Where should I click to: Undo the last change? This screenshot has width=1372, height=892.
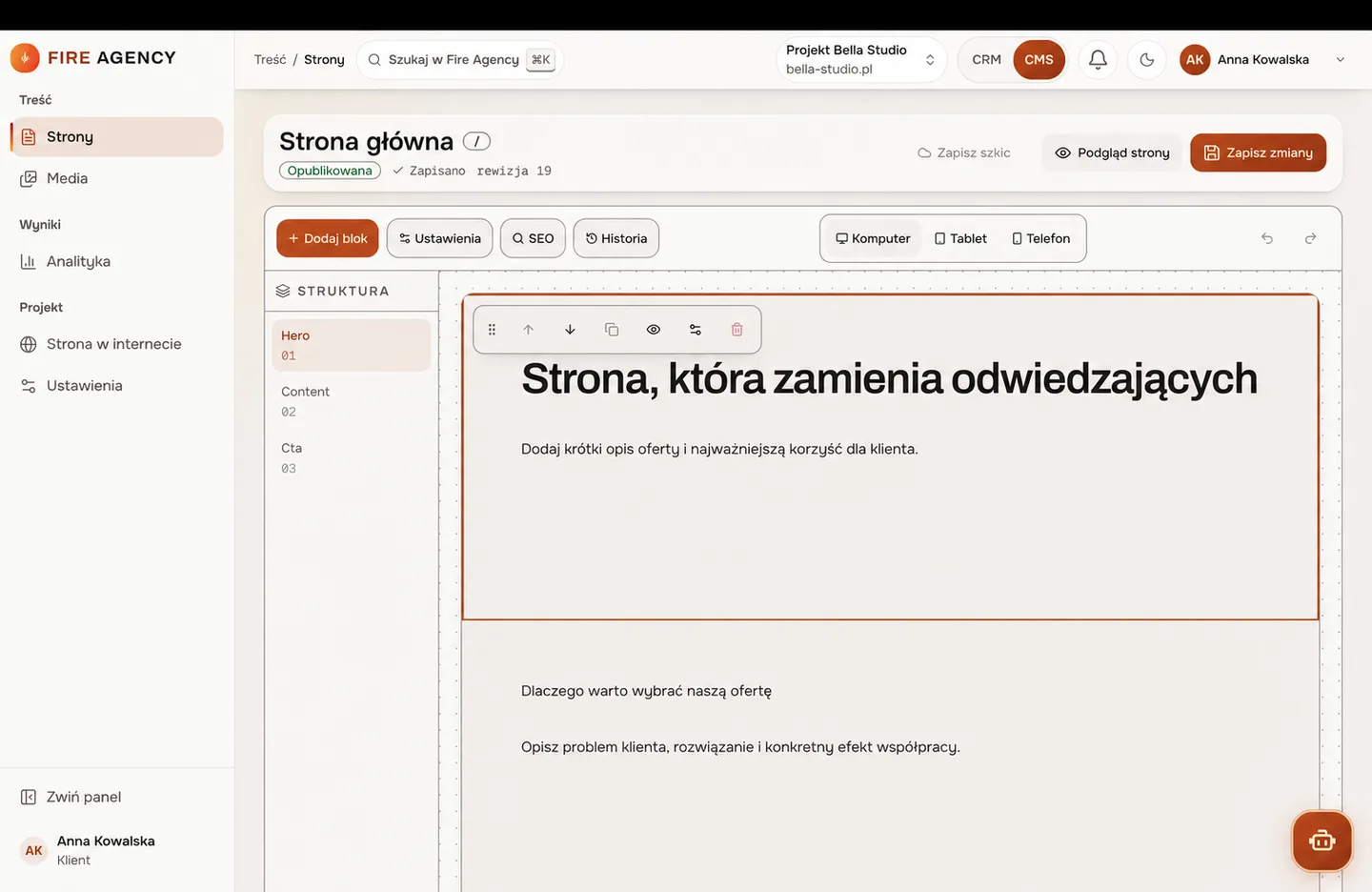[x=1267, y=238]
